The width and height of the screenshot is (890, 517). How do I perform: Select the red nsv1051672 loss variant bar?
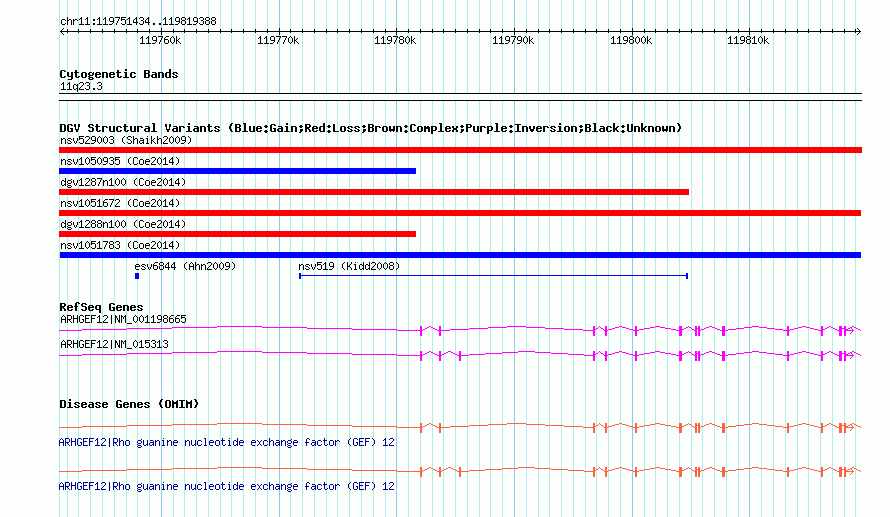click(460, 213)
